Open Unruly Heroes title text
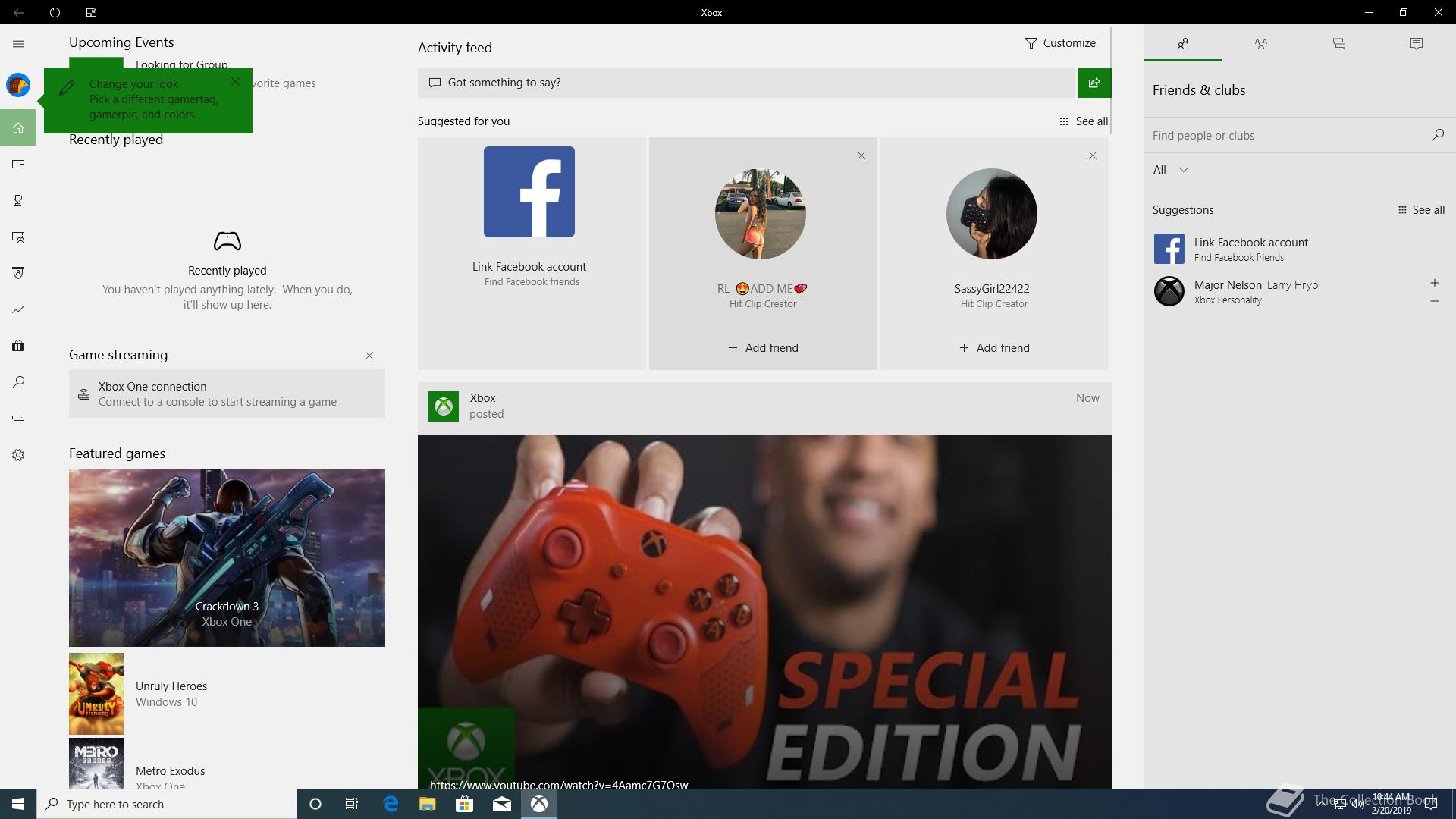 171,686
